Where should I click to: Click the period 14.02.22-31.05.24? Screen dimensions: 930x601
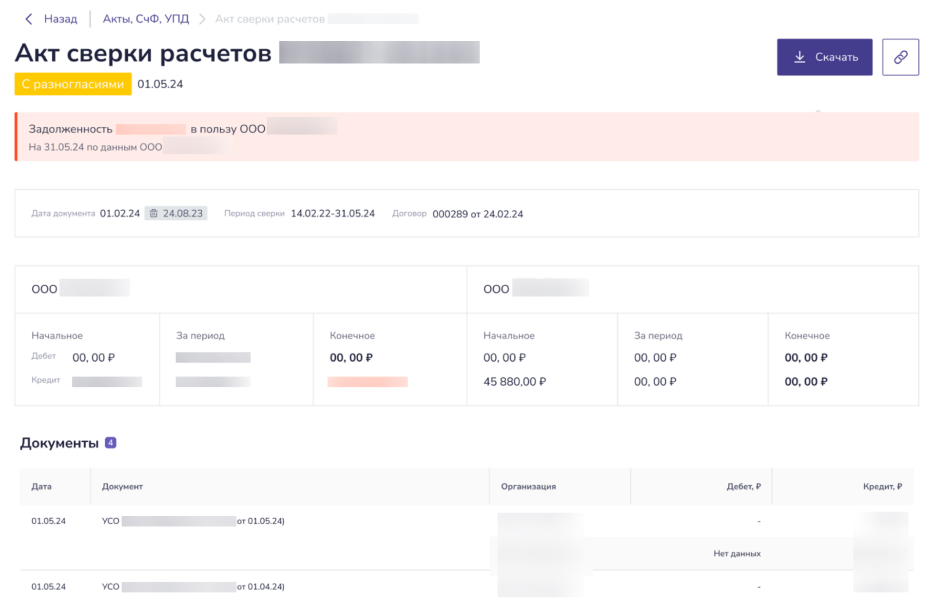coord(332,214)
